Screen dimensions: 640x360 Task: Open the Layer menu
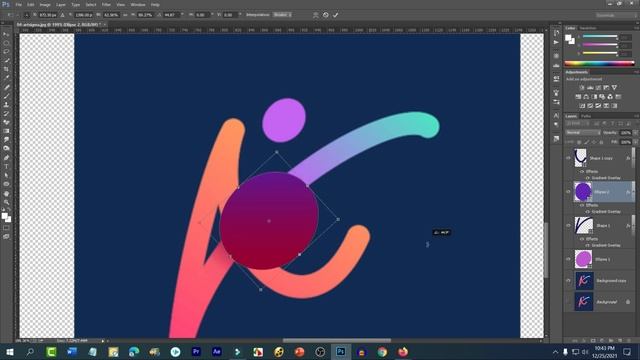(x=61, y=4)
